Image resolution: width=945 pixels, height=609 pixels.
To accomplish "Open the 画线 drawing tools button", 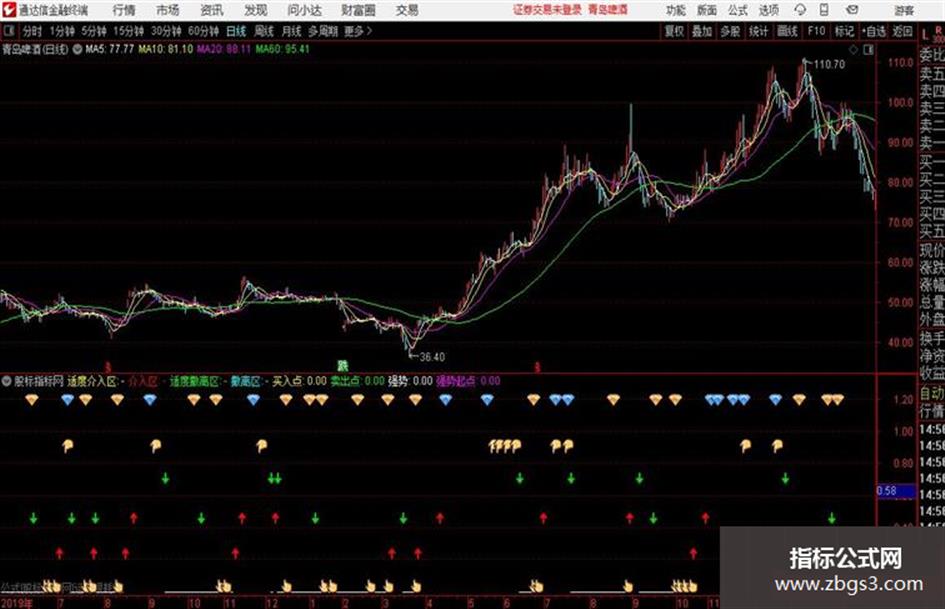I will click(787, 31).
